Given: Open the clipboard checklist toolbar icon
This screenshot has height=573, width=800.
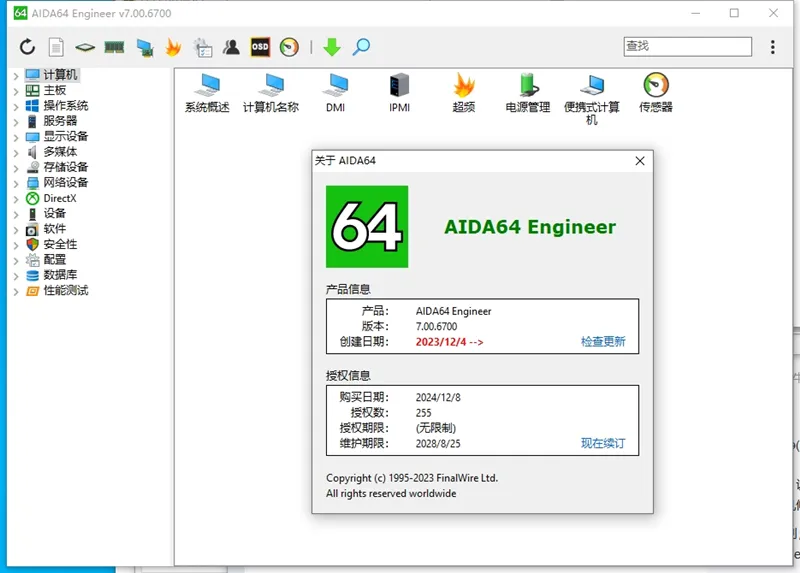Looking at the screenshot, I should [203, 47].
